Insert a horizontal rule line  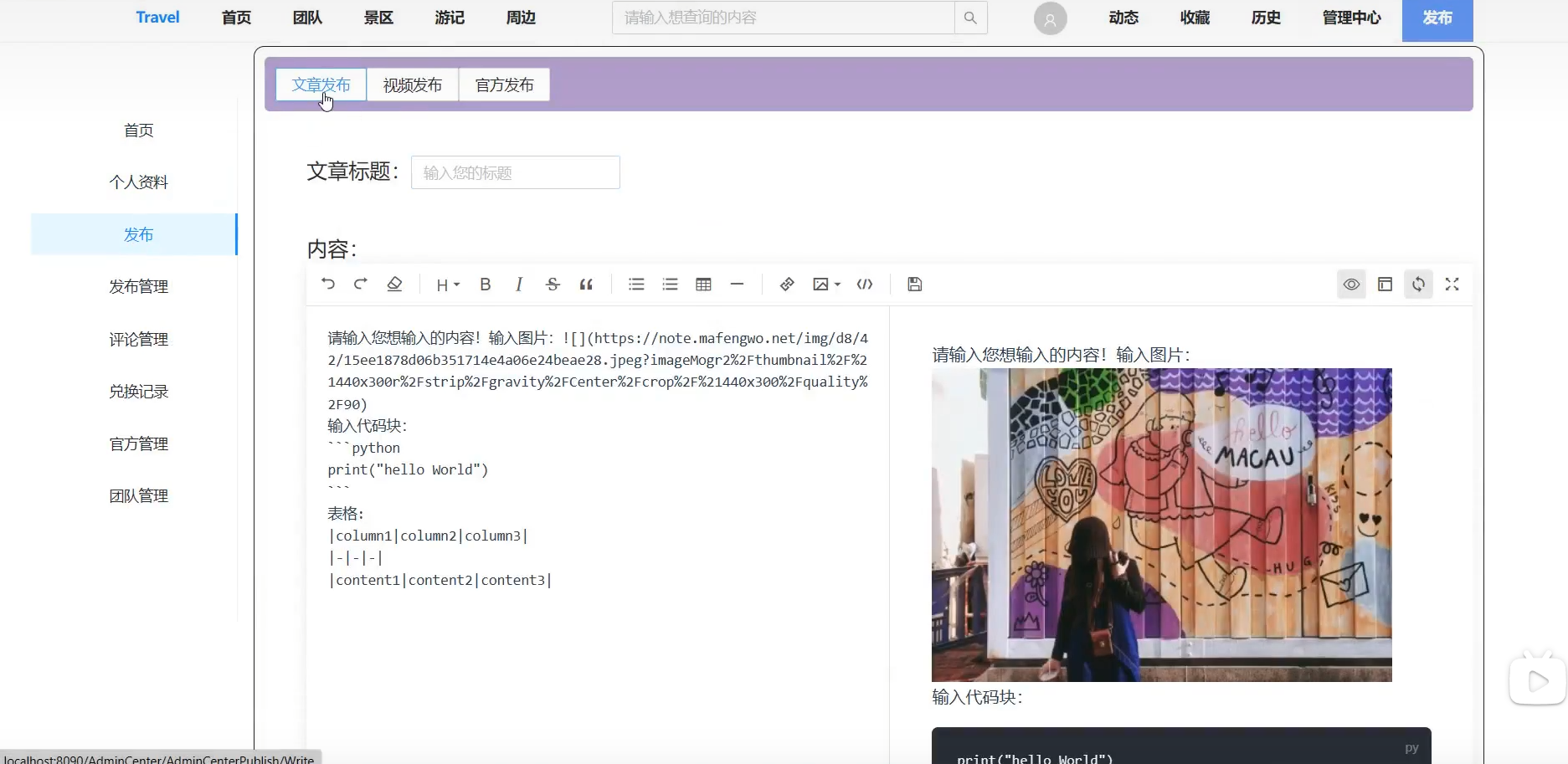[x=737, y=285]
